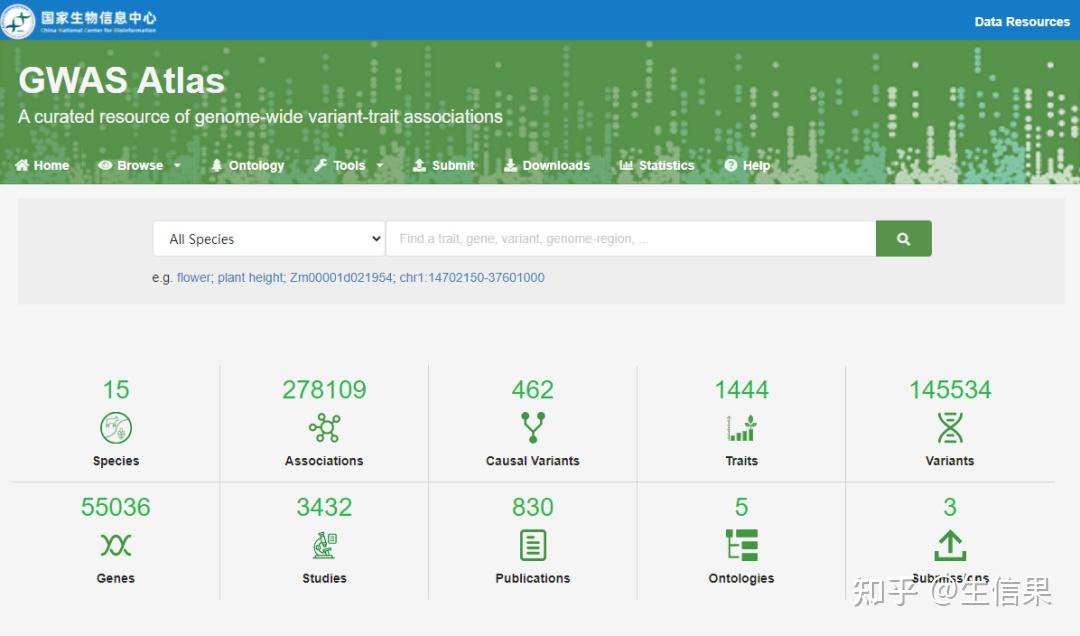Click the variants count 145534
This screenshot has height=636, width=1080.
pyautogui.click(x=950, y=390)
